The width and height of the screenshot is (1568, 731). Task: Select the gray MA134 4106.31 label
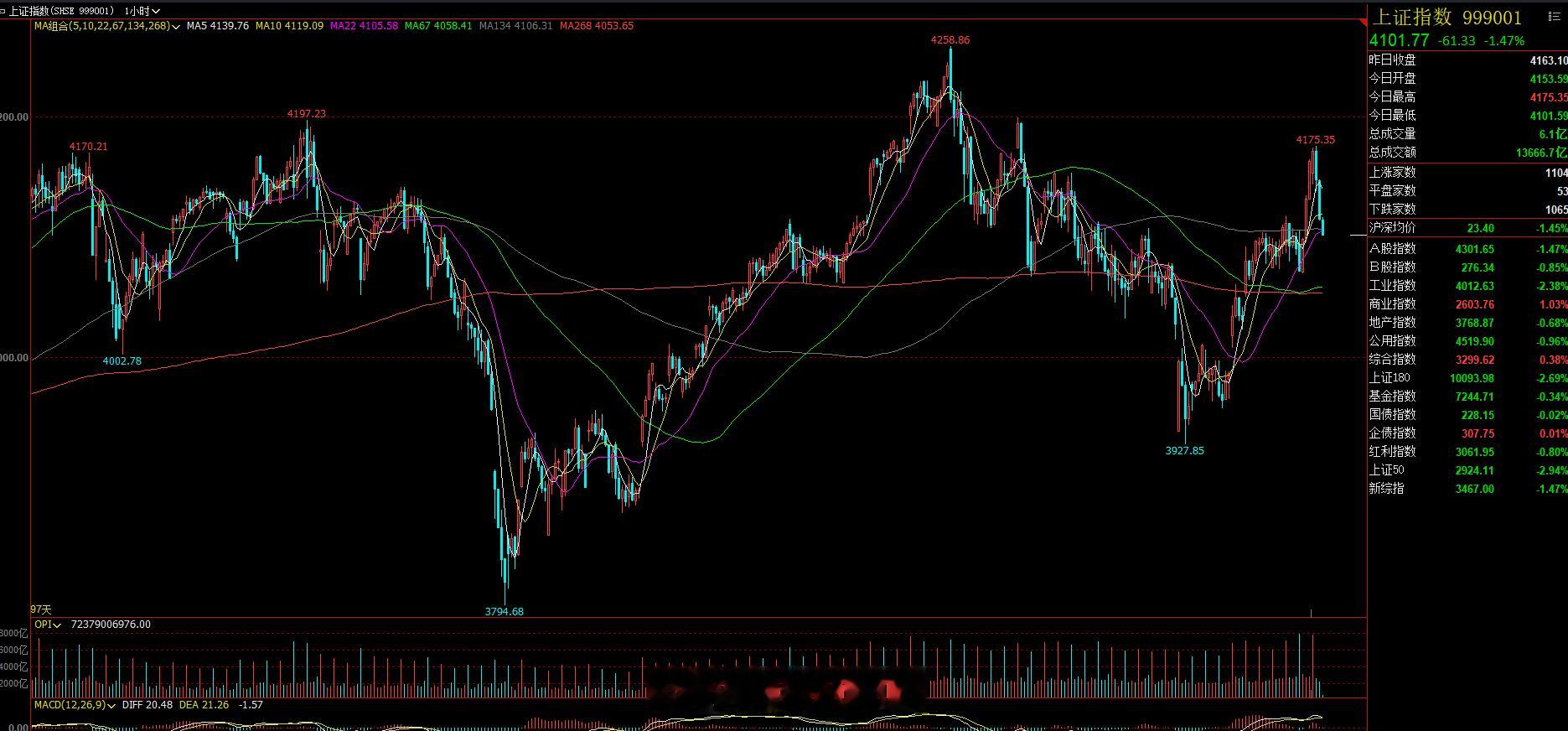point(516,26)
